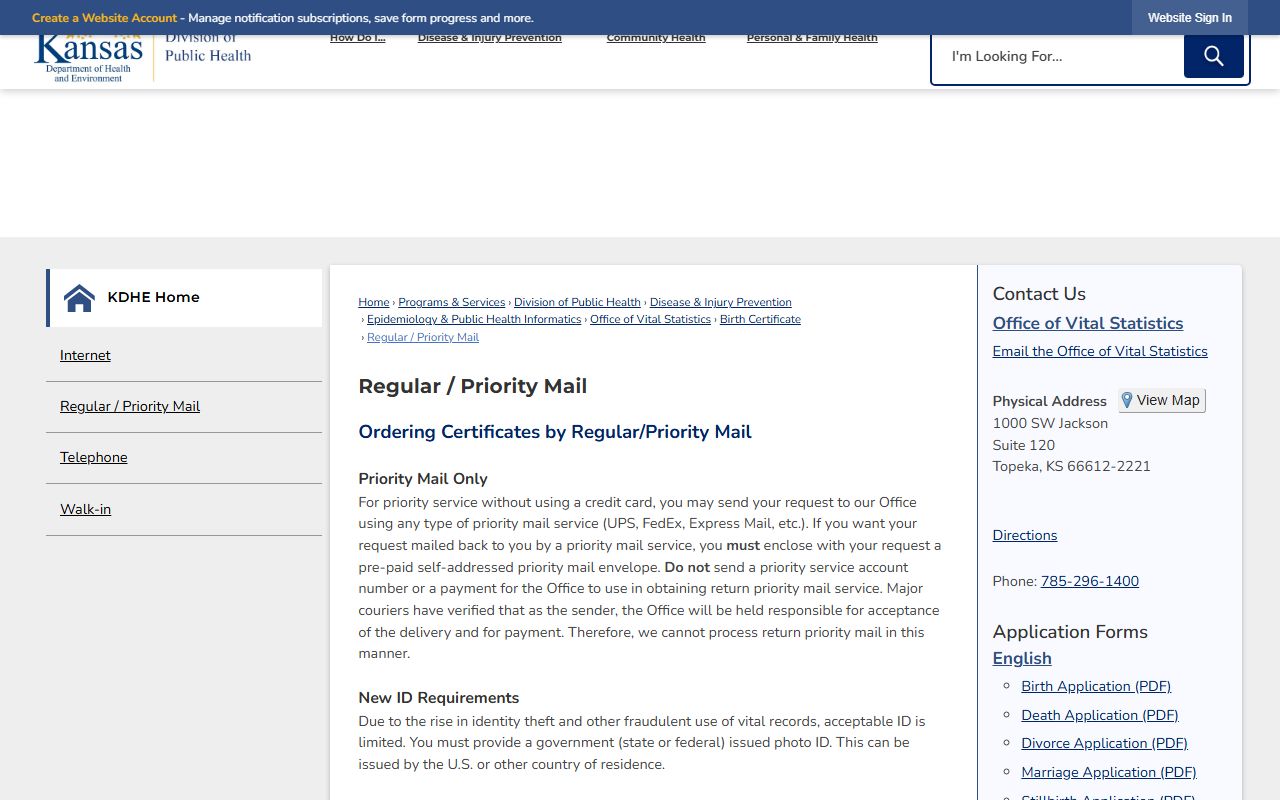
Task: Click Disease & Injury Prevention breadcrumb
Action: point(720,302)
